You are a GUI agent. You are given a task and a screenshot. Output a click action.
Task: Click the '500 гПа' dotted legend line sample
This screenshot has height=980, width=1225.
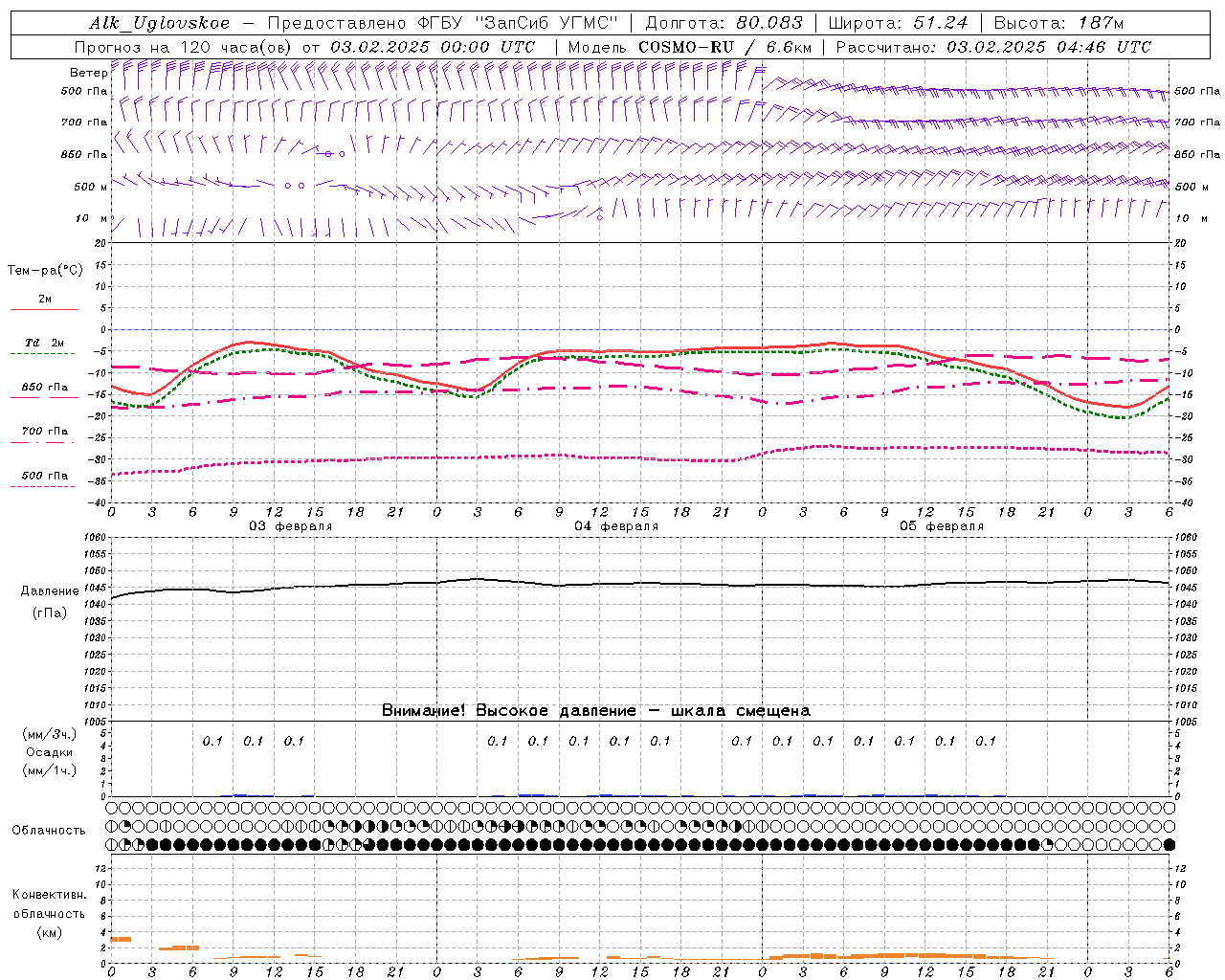[42, 486]
